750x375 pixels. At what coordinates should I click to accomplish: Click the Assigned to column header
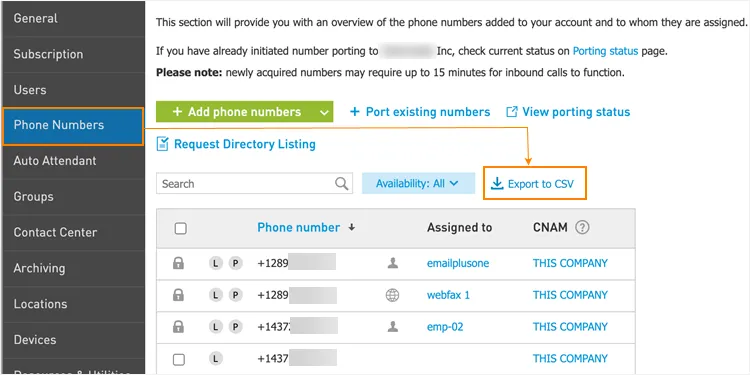coord(459,228)
